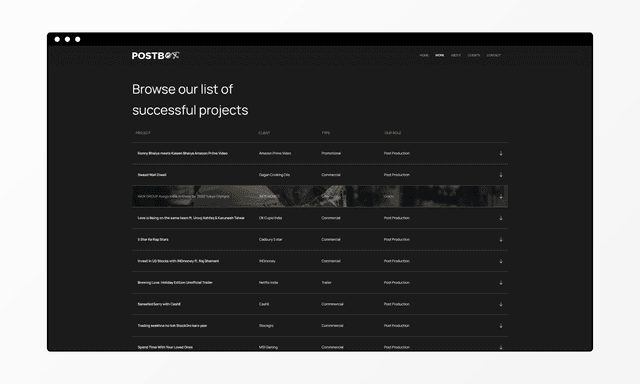
Task: Click the 'MSI Gaming' client cell
Action: 268,347
